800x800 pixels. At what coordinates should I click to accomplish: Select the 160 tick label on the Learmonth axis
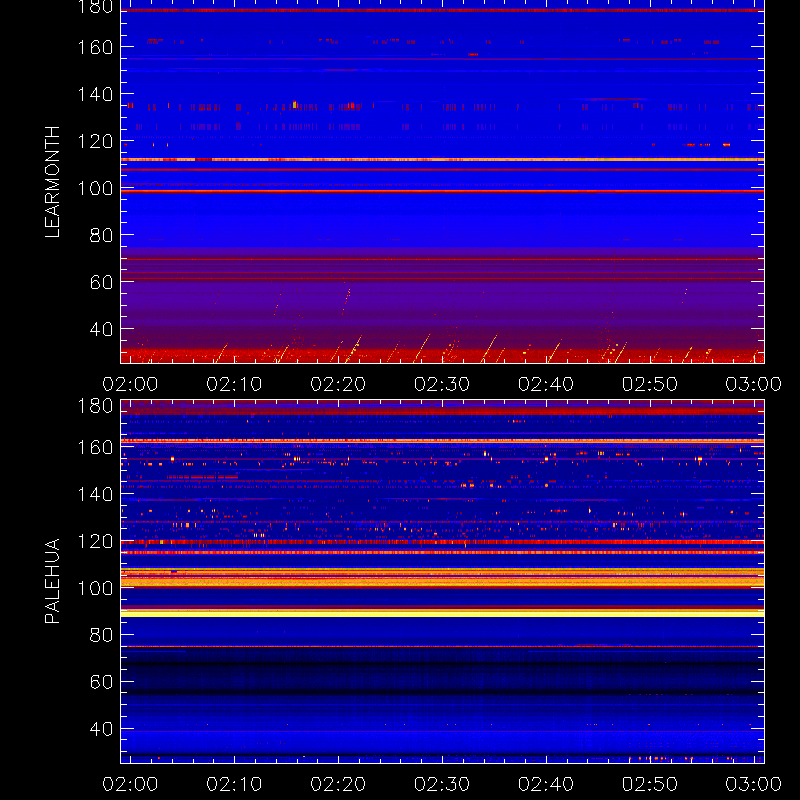95,47
